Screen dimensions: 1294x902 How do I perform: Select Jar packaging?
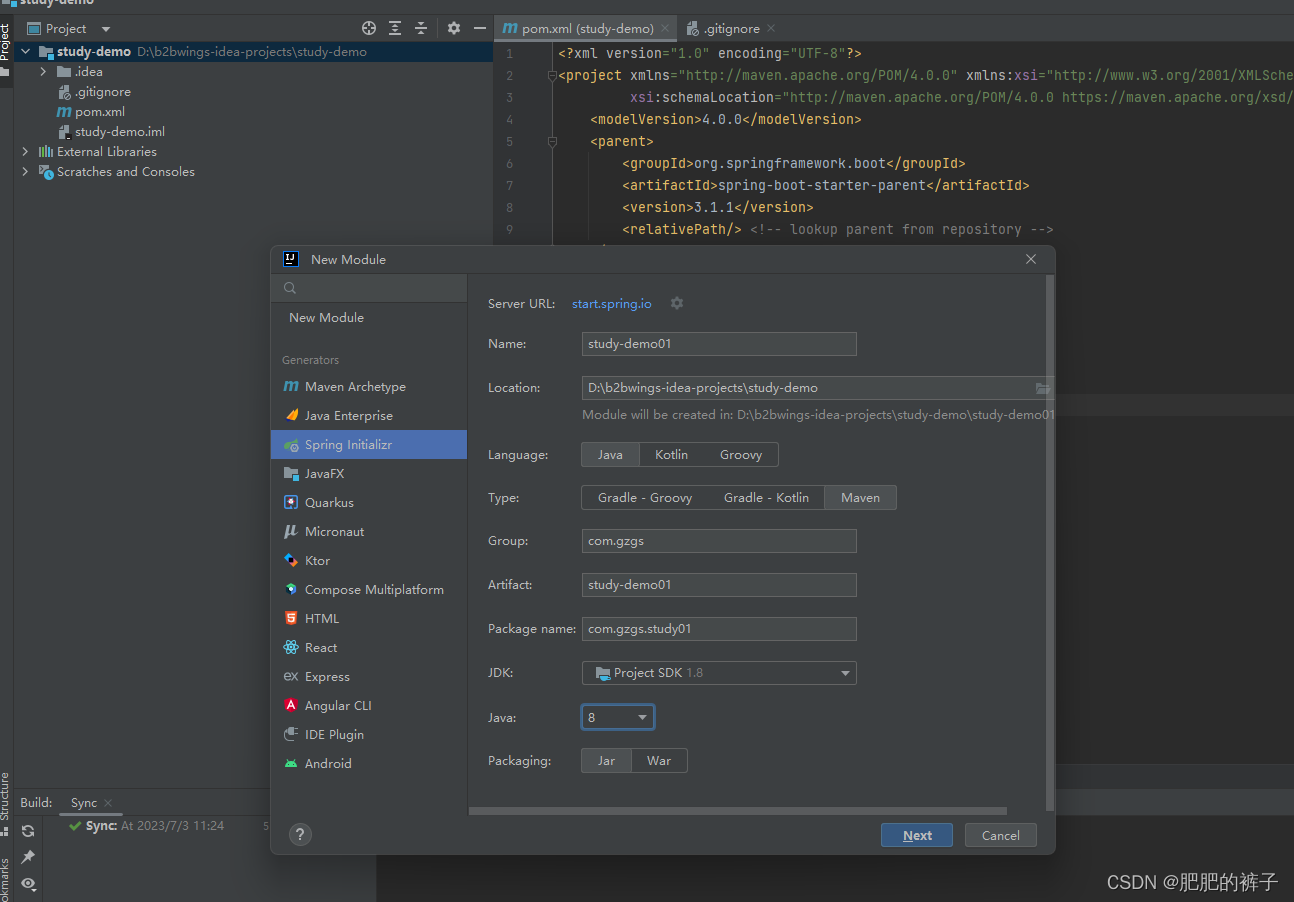tap(606, 761)
